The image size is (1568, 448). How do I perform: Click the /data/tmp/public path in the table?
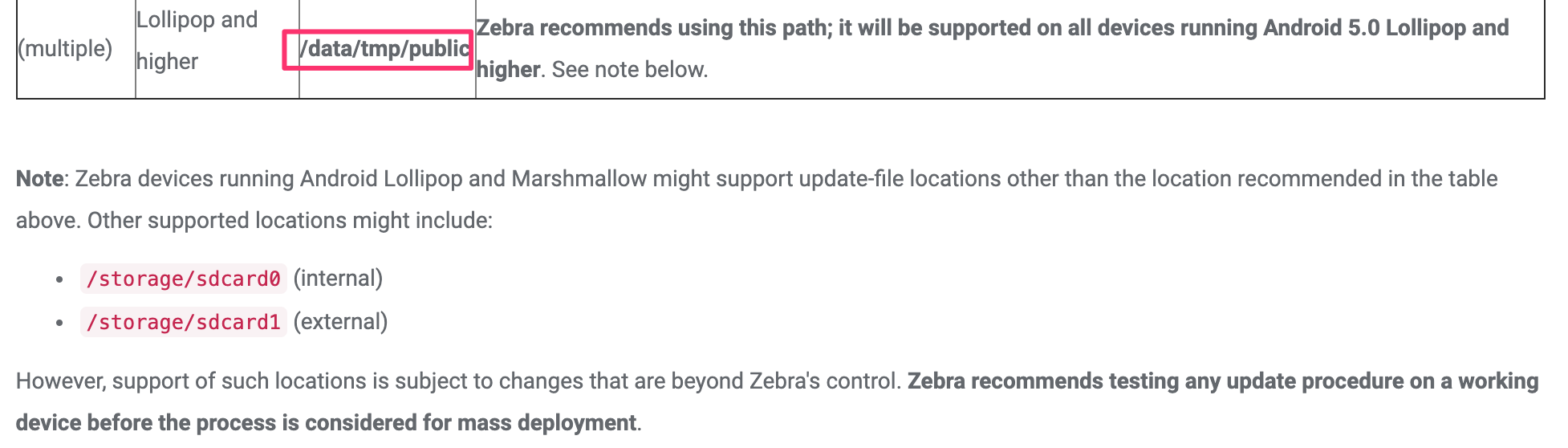[x=384, y=49]
